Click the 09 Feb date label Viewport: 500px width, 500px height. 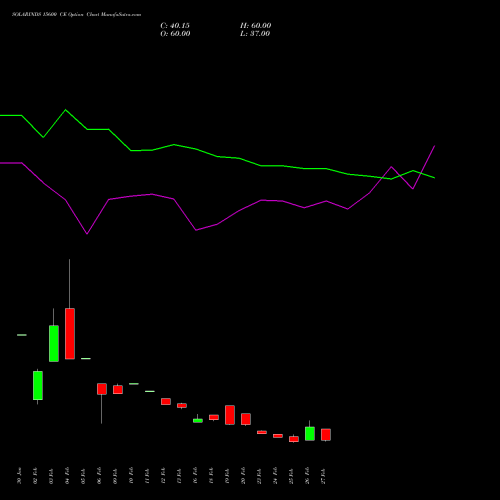point(115,476)
